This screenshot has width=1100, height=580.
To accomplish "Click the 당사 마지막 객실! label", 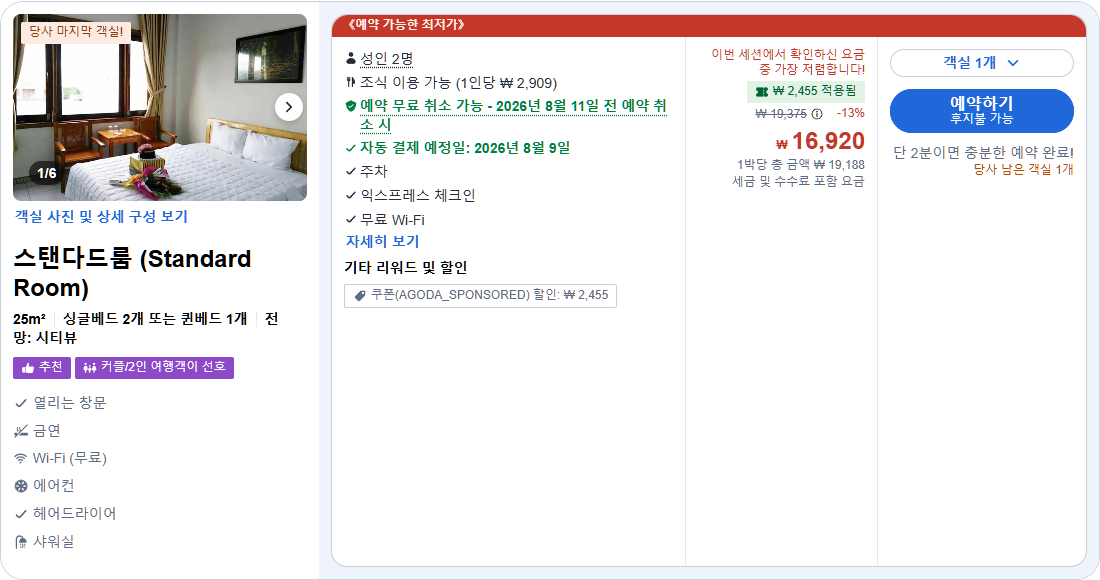I will (76, 32).
